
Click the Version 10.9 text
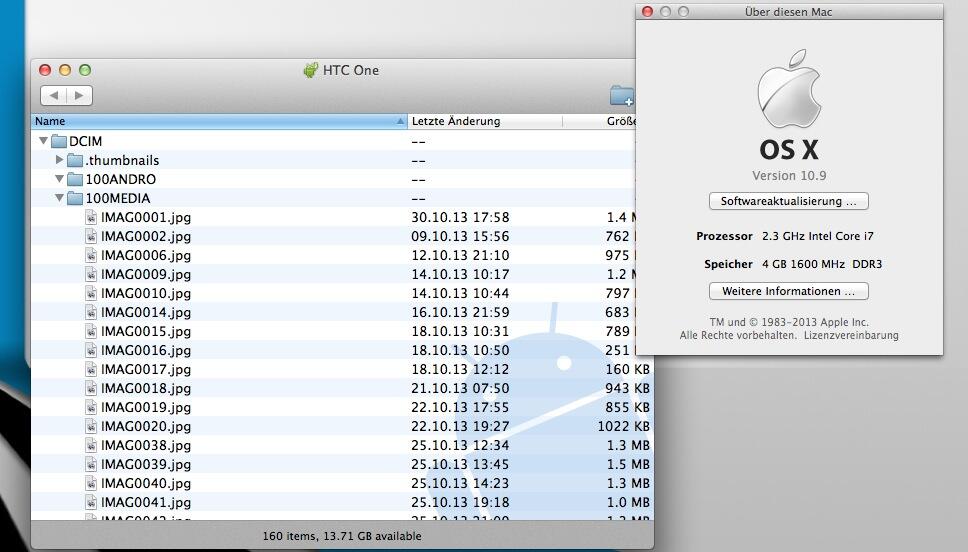click(789, 176)
